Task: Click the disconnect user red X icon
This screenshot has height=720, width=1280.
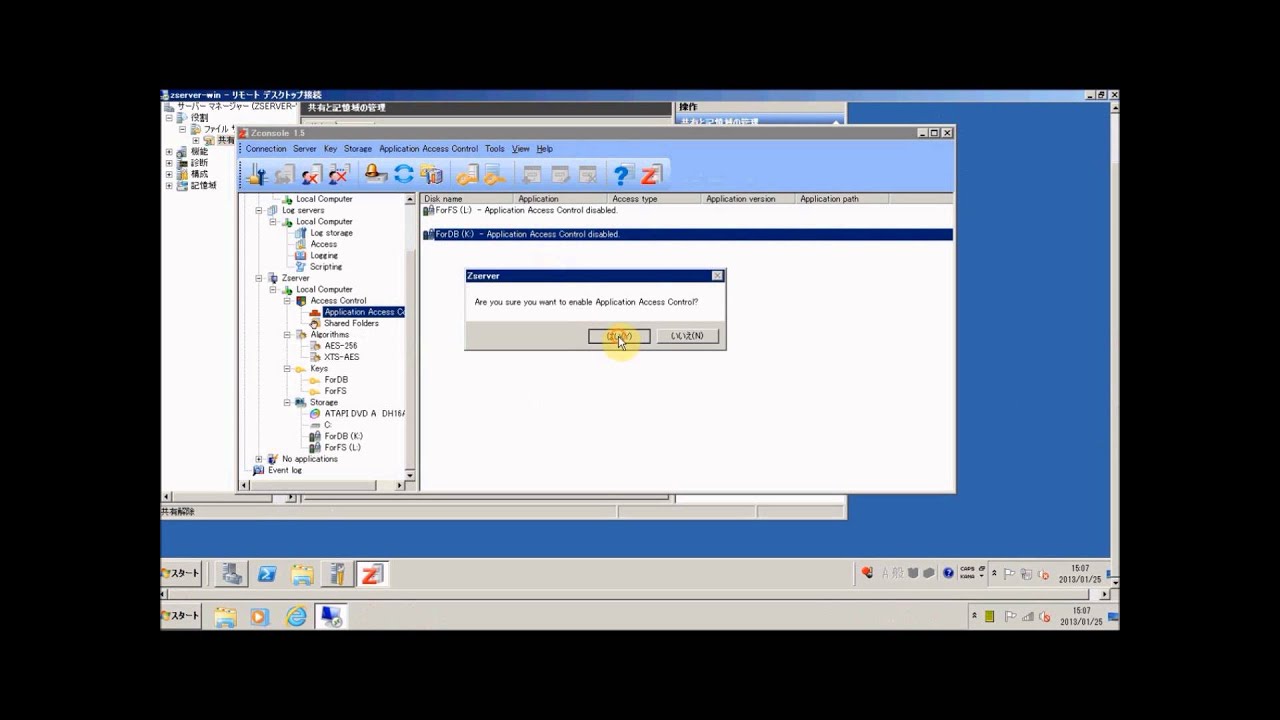Action: 311,175
